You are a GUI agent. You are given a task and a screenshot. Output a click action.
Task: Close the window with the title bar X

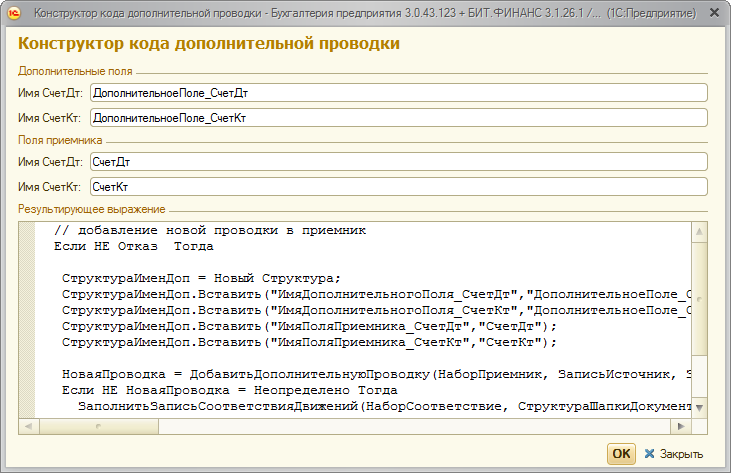713,15
